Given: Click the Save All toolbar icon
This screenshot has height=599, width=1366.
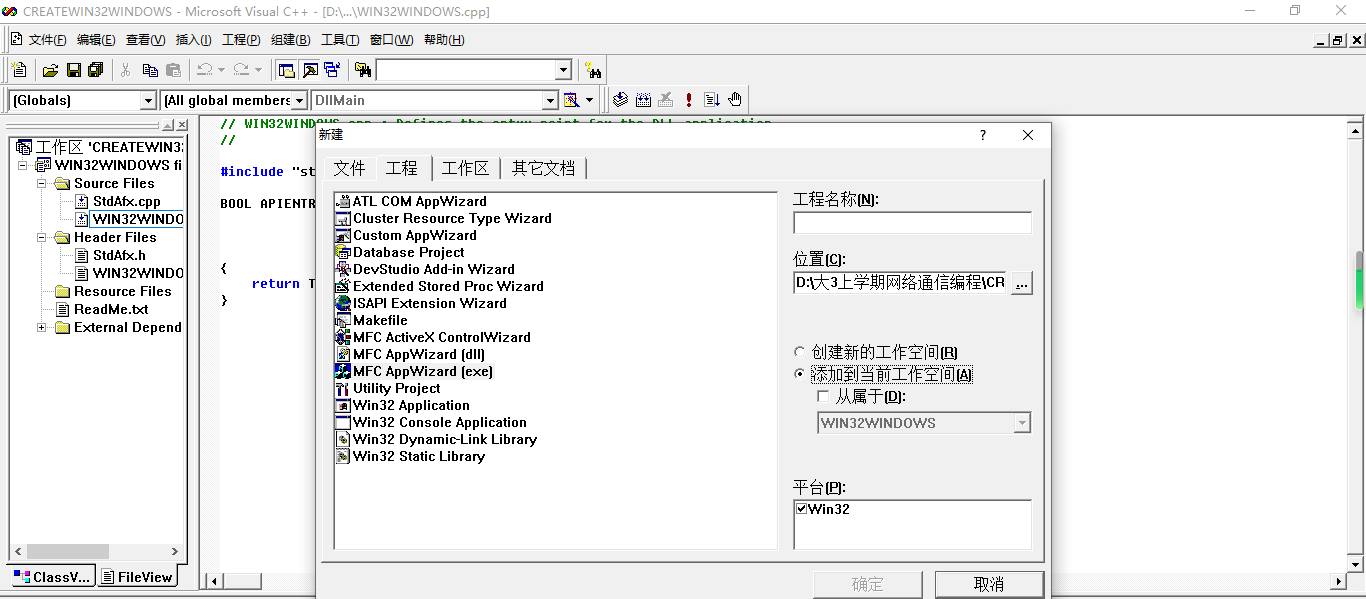Looking at the screenshot, I should point(96,70).
